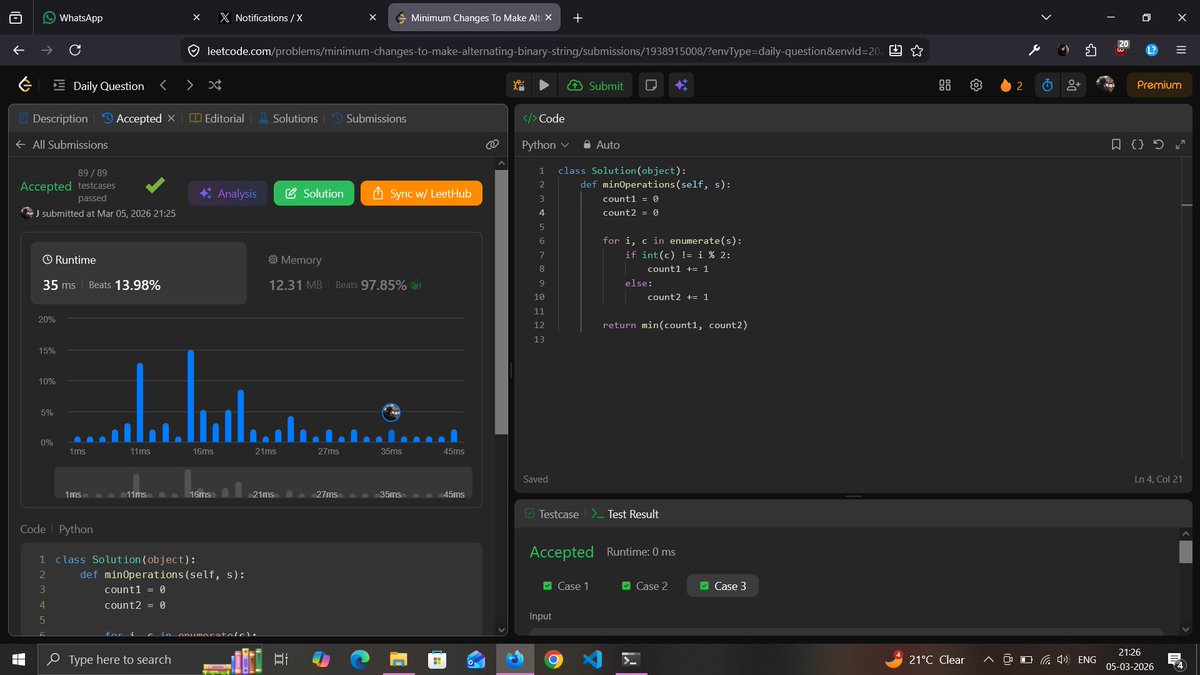
Task: Open LeetCode settings gear
Action: pyautogui.click(x=976, y=85)
